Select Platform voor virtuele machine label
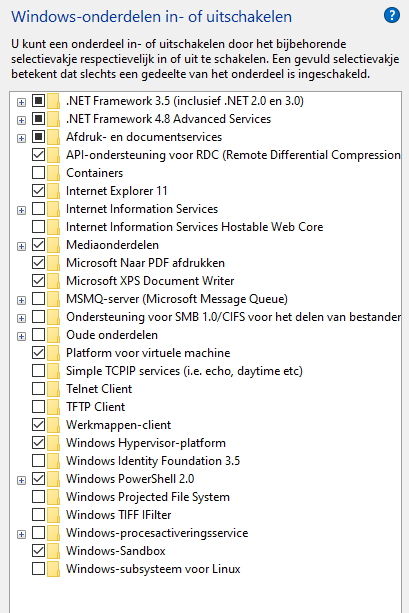 148,353
